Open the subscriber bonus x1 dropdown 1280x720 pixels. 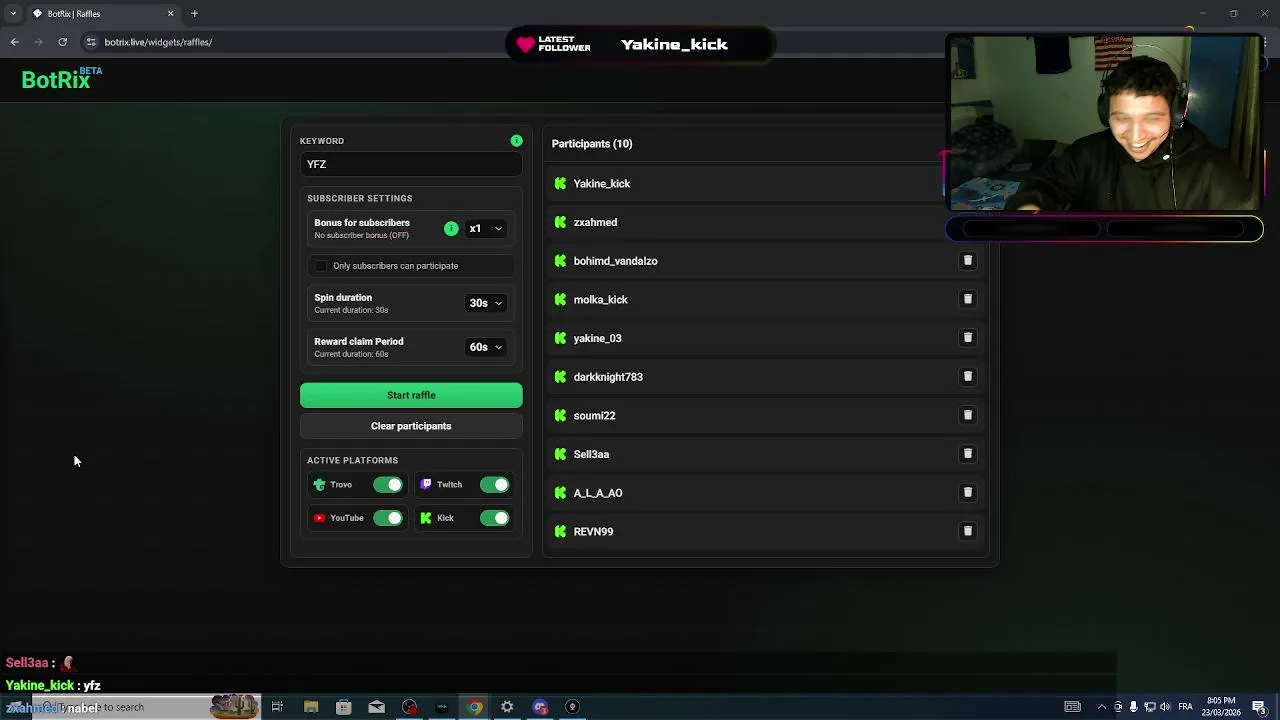tap(486, 229)
